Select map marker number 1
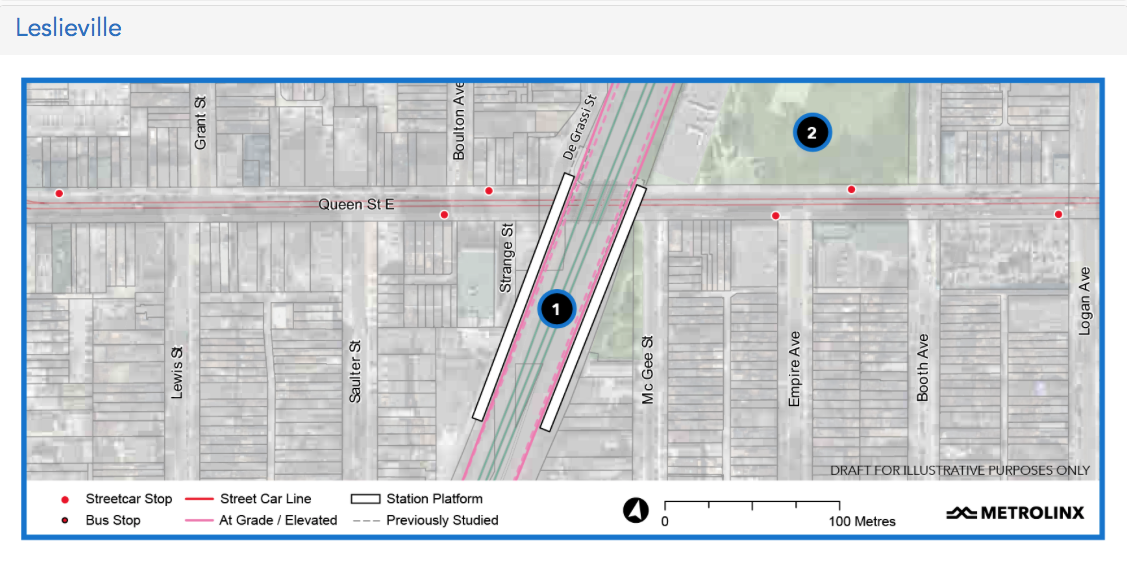The width and height of the screenshot is (1127, 566). [x=556, y=309]
